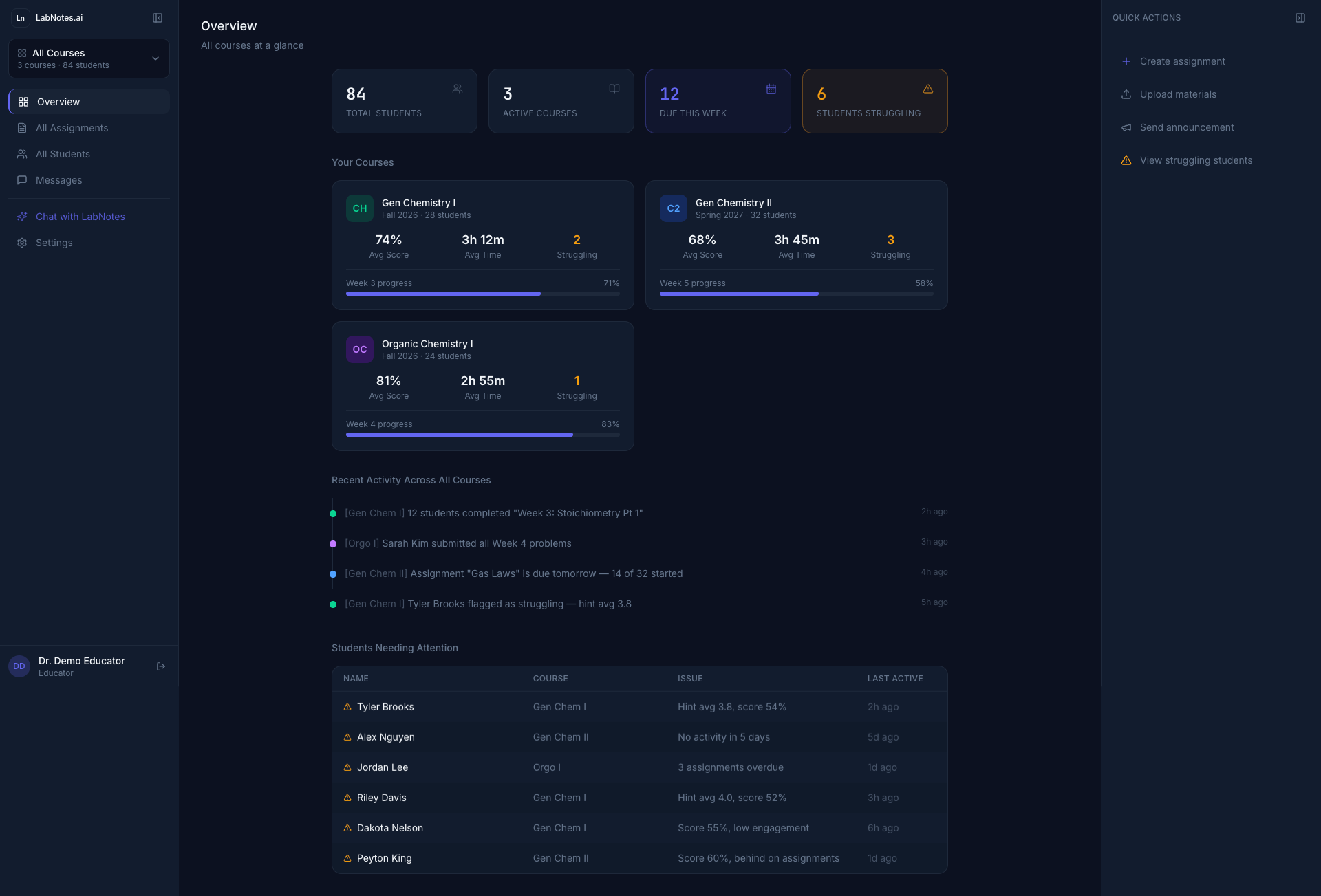Image resolution: width=1321 pixels, height=896 pixels.
Task: Toggle the sidebar collapse control at top left
Action: pos(158,18)
